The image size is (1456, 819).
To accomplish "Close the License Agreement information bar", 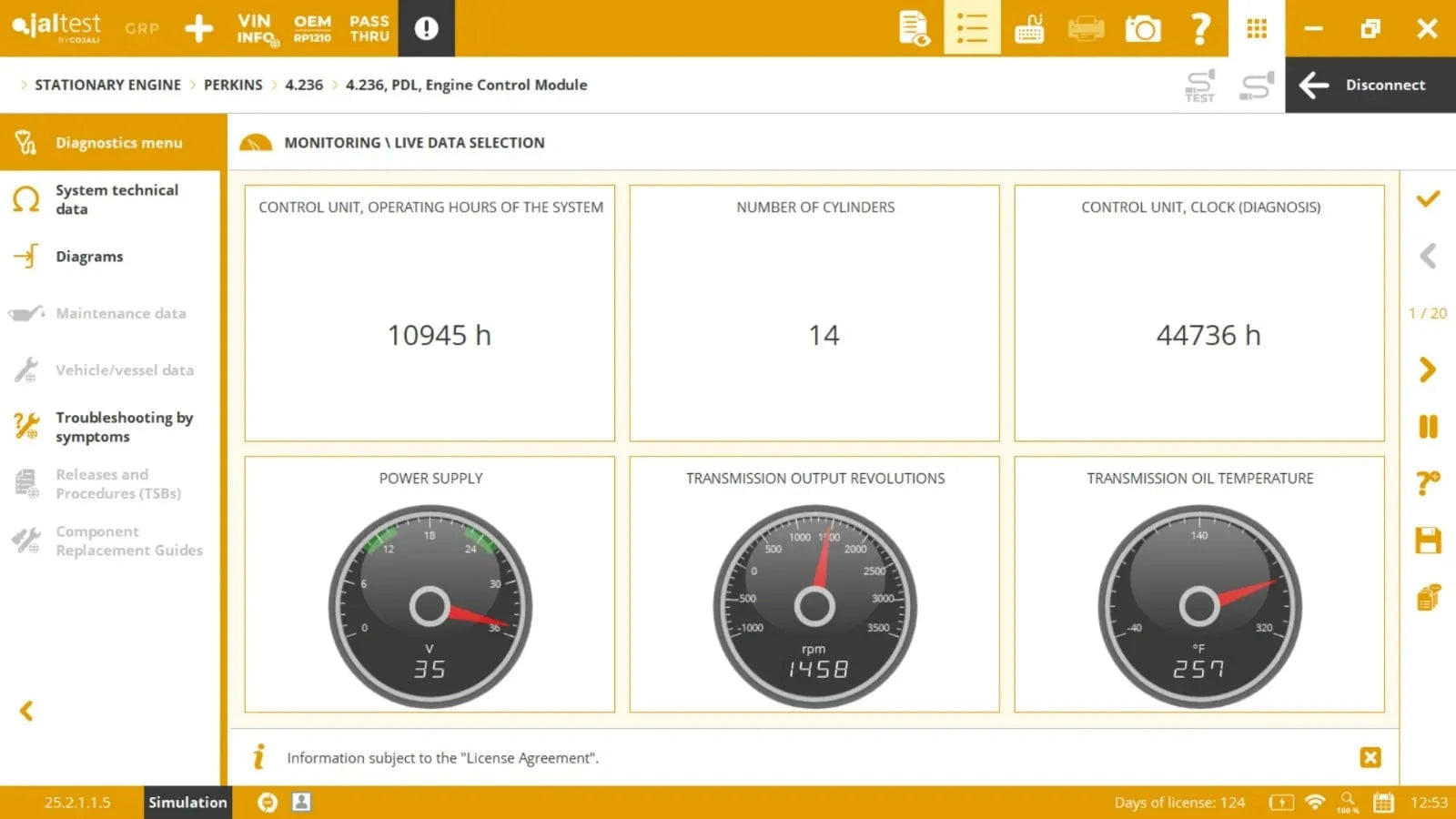I will pyautogui.click(x=1370, y=756).
